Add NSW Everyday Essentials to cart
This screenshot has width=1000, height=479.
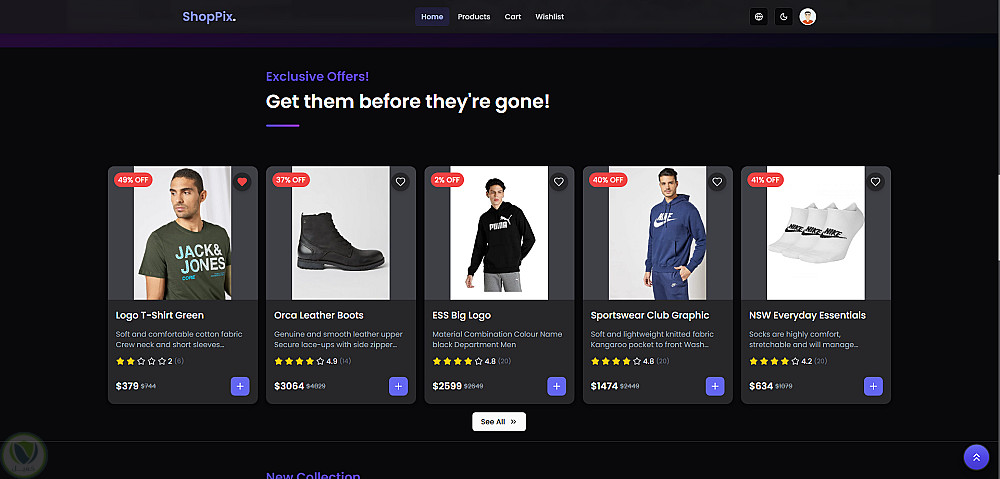[873, 386]
